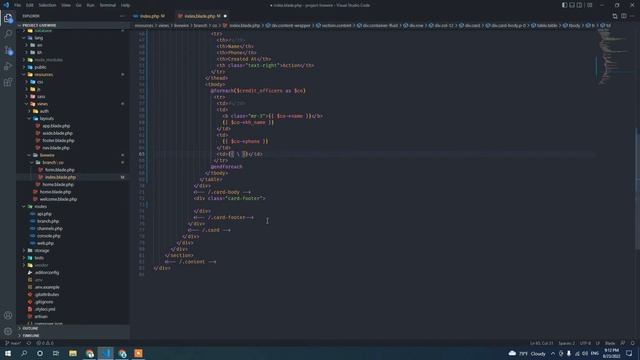Open the Cortana circle icon
The width and height of the screenshot is (640, 360).
tap(40, 353)
